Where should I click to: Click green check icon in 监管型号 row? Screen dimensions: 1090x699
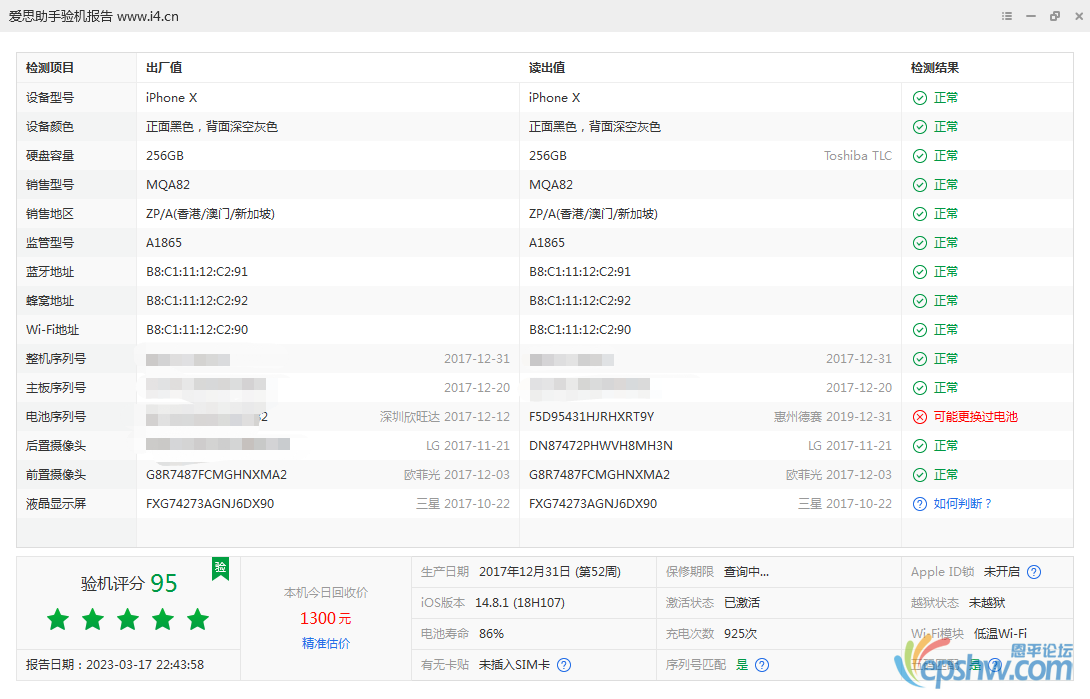pos(920,243)
